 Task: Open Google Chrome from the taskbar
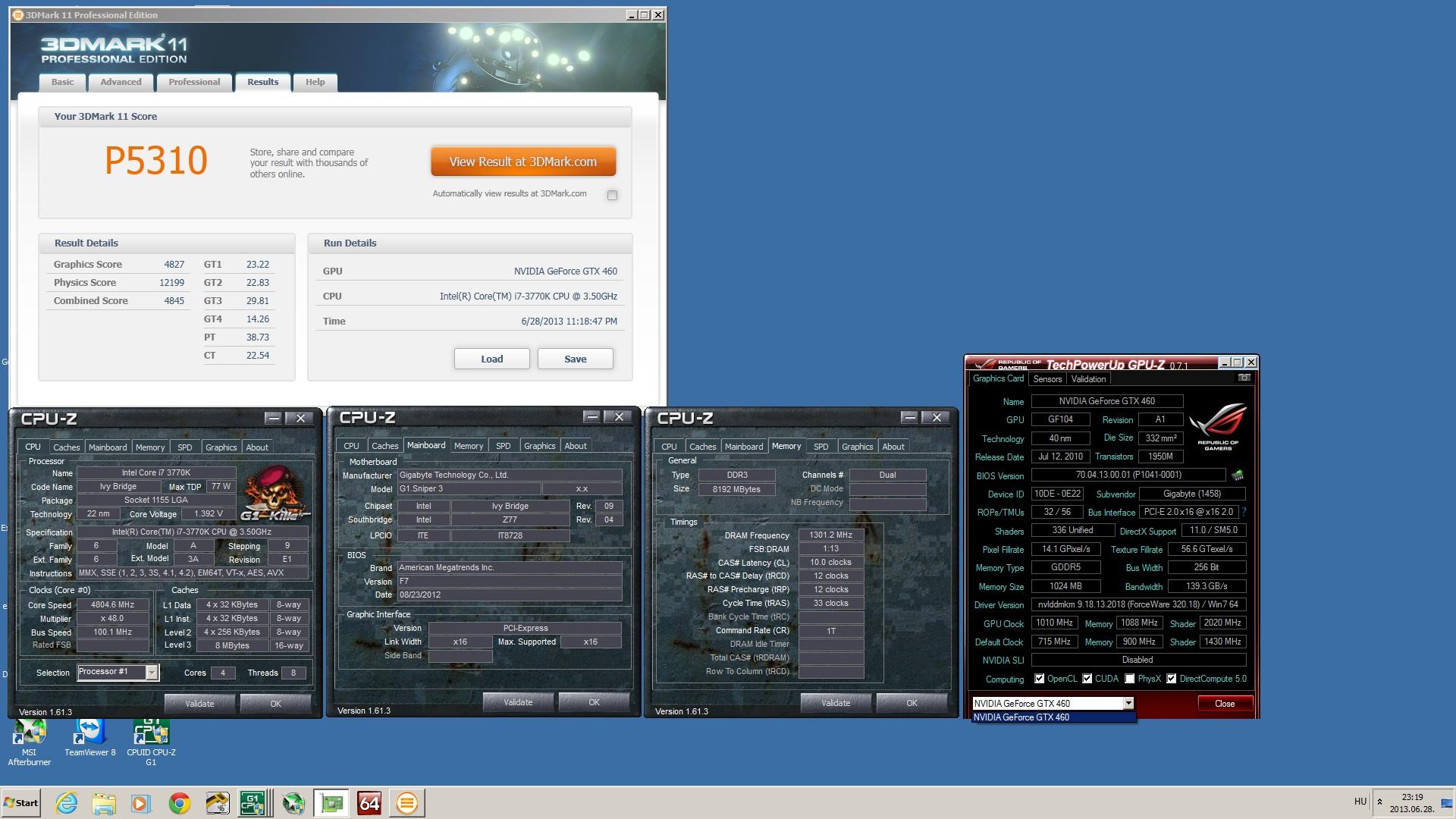(x=180, y=803)
